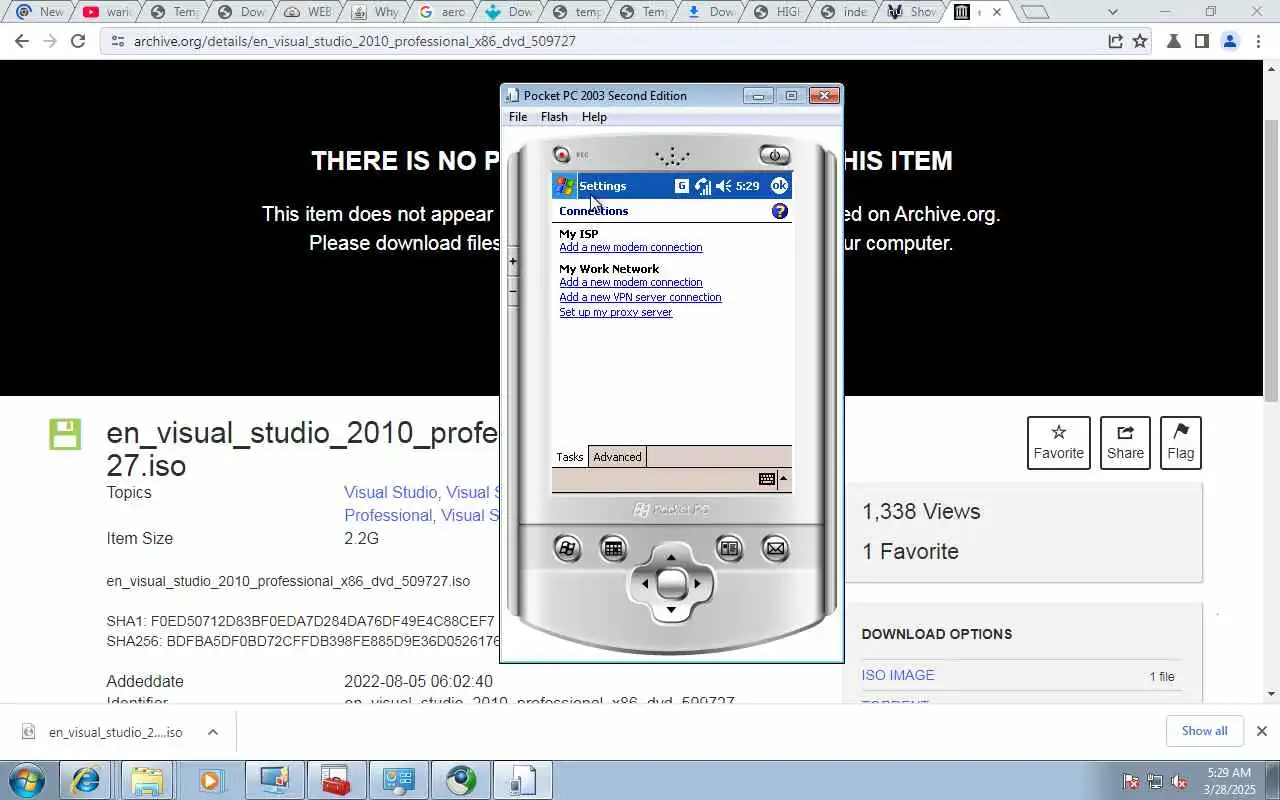The height and width of the screenshot is (800, 1280).
Task: Tap the Windows Start flag in emulator title bar
Action: tap(565, 186)
